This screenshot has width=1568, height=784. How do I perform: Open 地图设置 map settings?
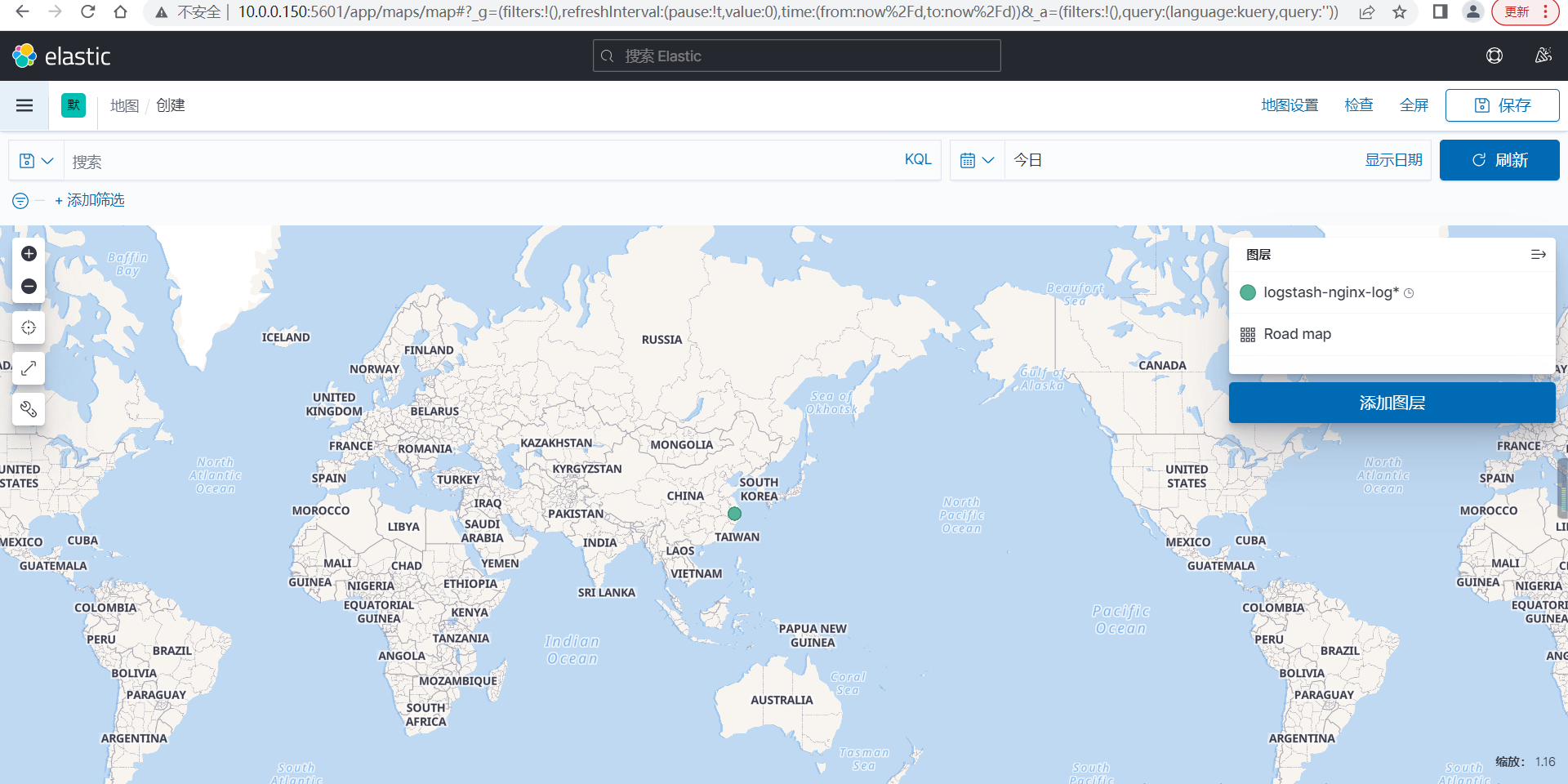pos(1290,105)
